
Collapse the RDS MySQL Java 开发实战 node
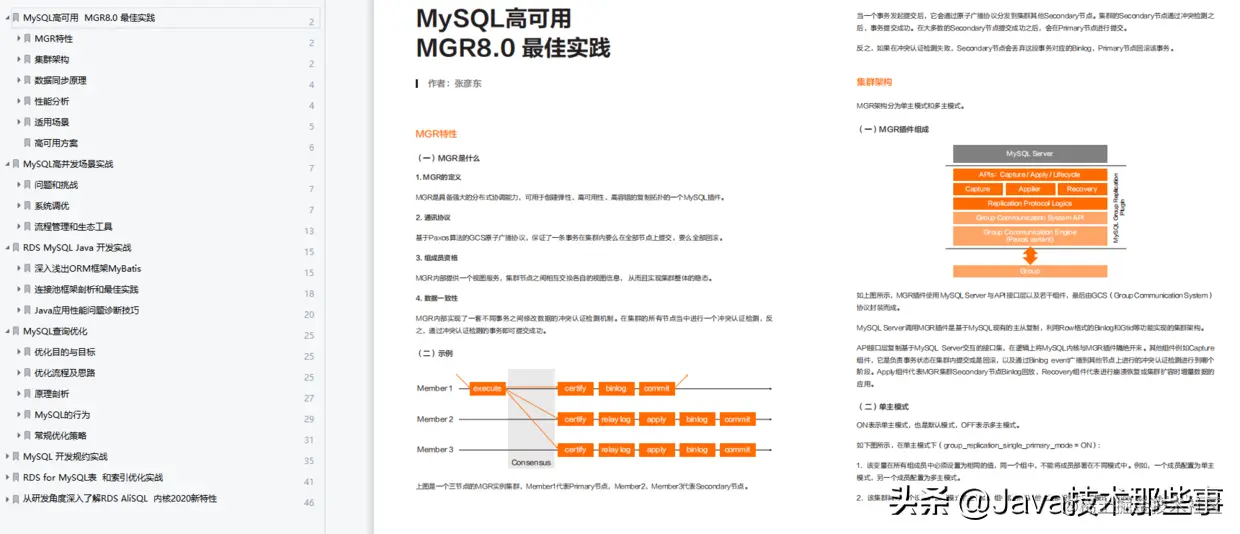pos(6,248)
